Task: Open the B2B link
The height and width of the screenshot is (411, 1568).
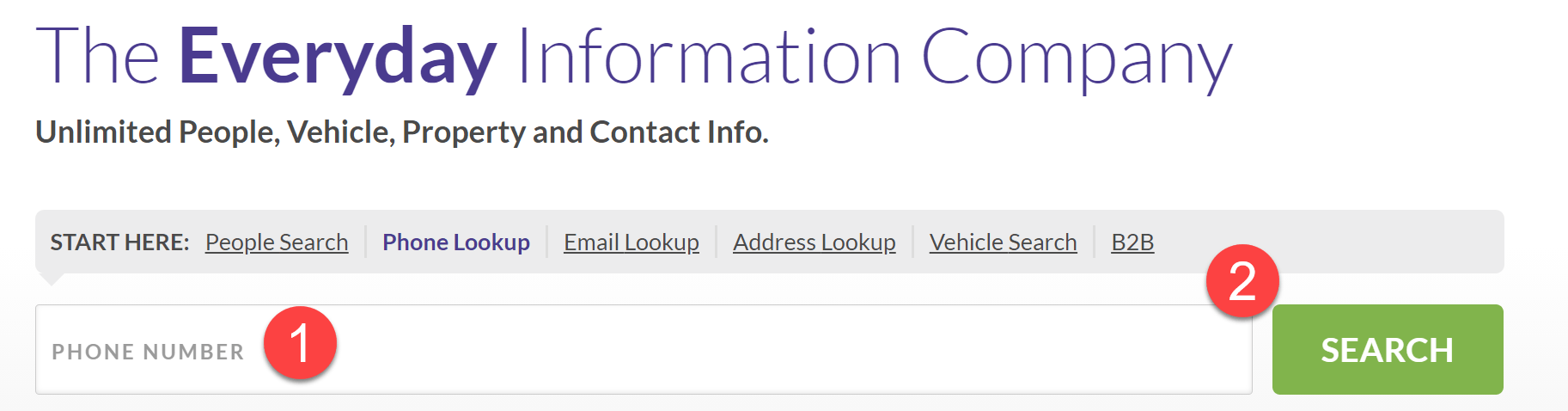Action: (x=1132, y=242)
